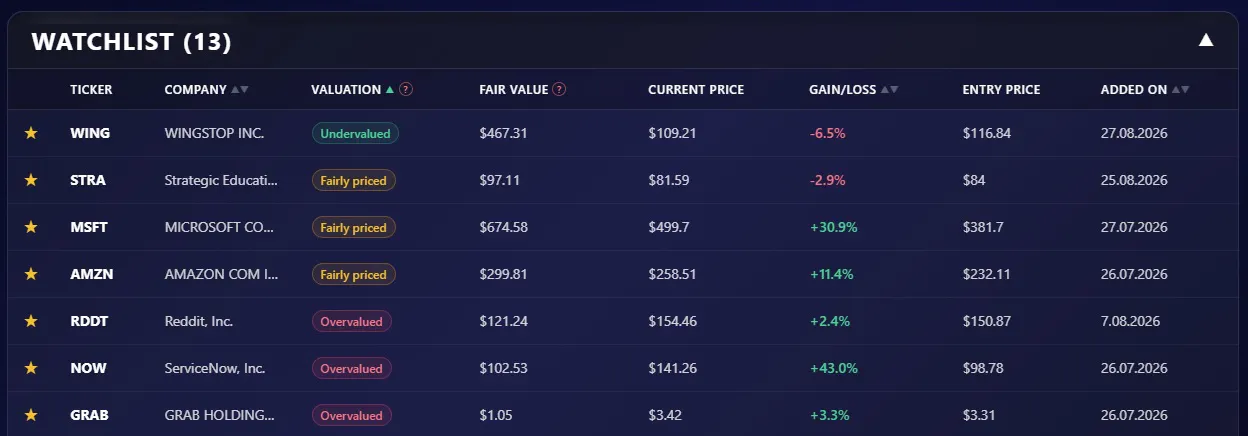Sort the table by Gain/Loss
The image size is (1248, 436).
[854, 89]
